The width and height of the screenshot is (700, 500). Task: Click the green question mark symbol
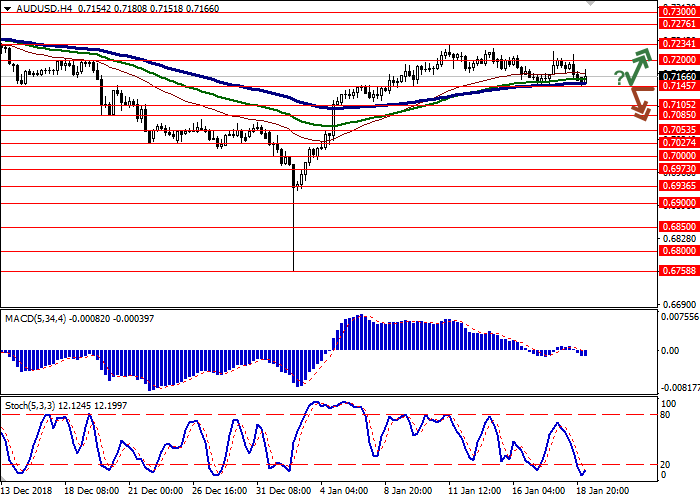coord(620,78)
